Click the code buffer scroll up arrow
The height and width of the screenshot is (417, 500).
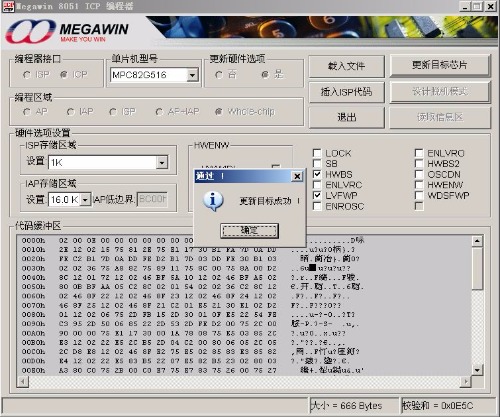tap(477, 241)
